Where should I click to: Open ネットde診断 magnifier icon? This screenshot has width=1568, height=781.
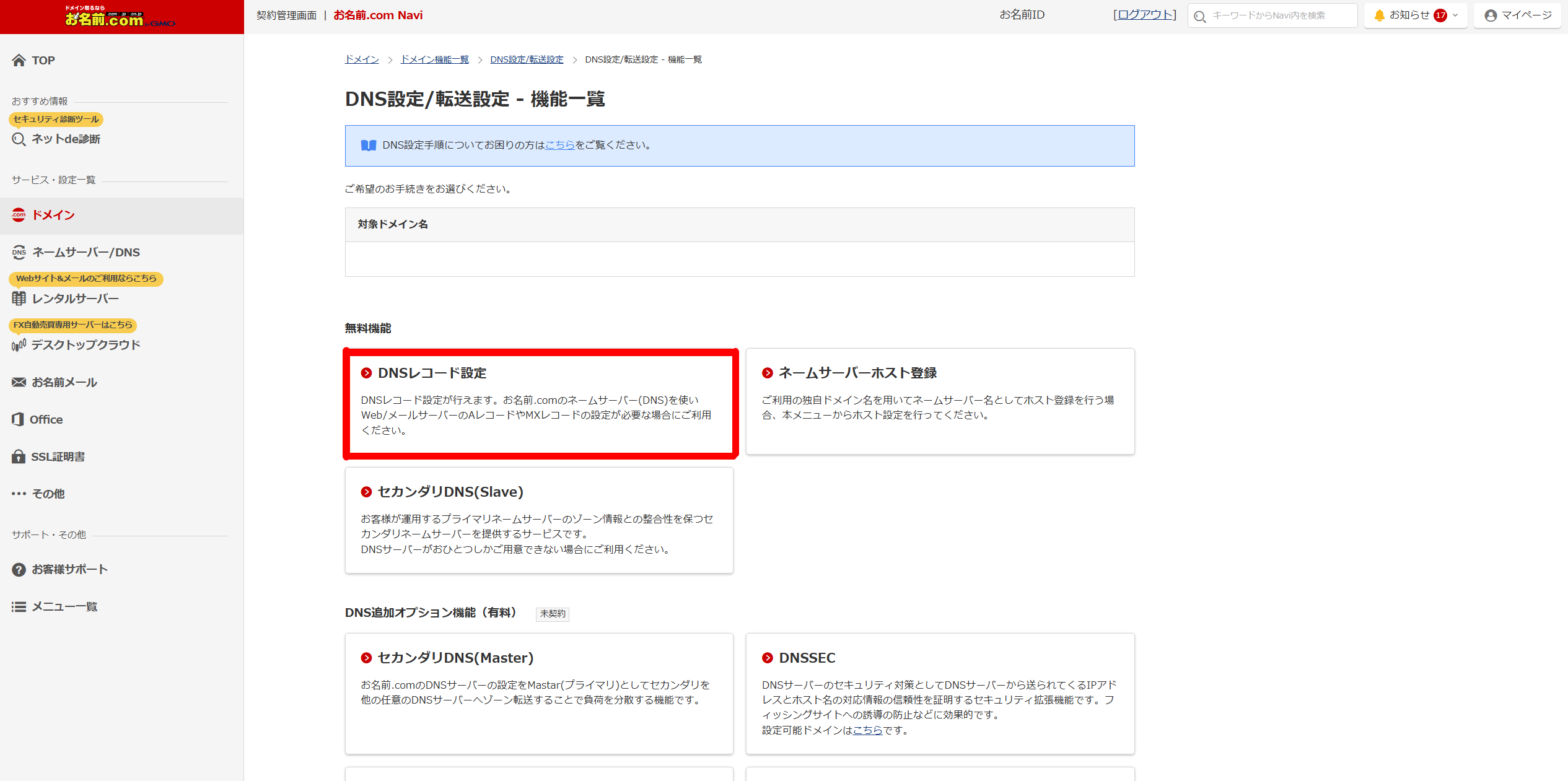19,139
